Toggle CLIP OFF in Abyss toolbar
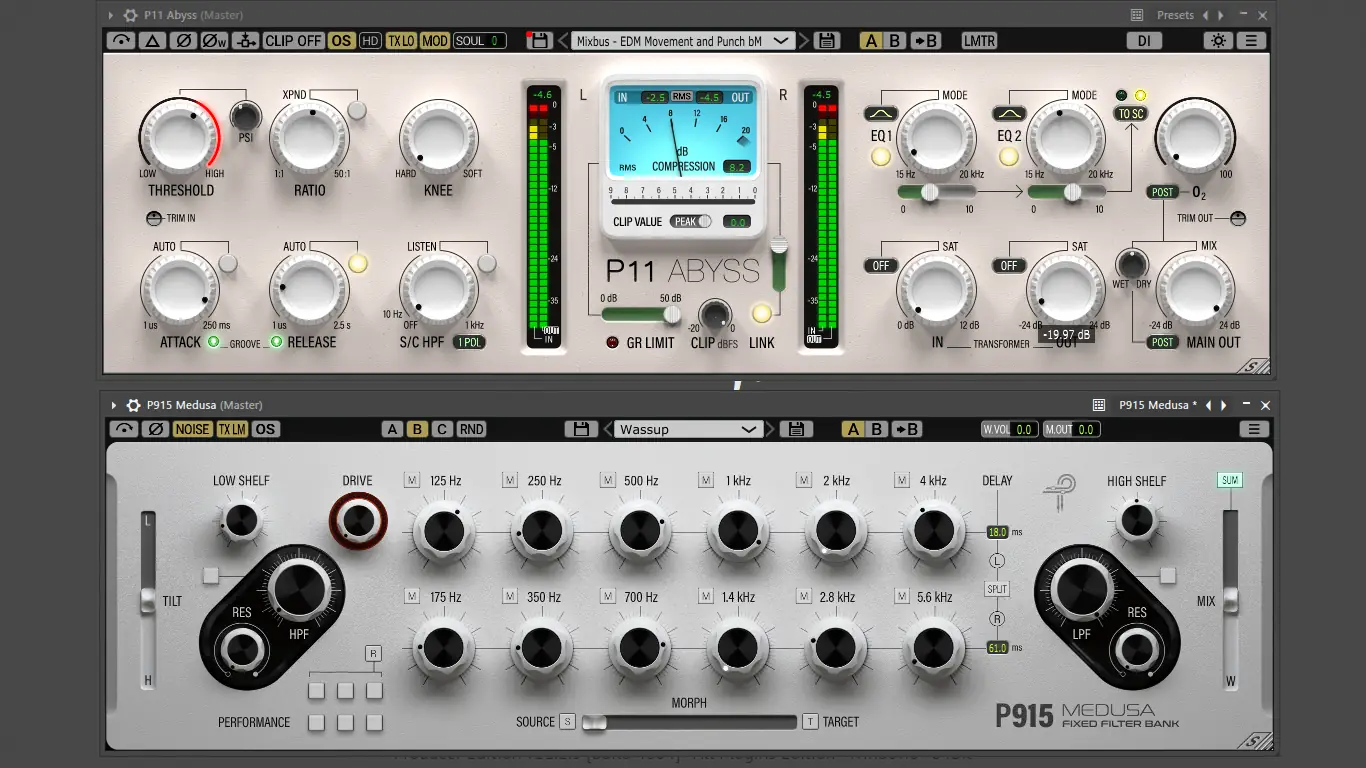The height and width of the screenshot is (768, 1366). [294, 41]
